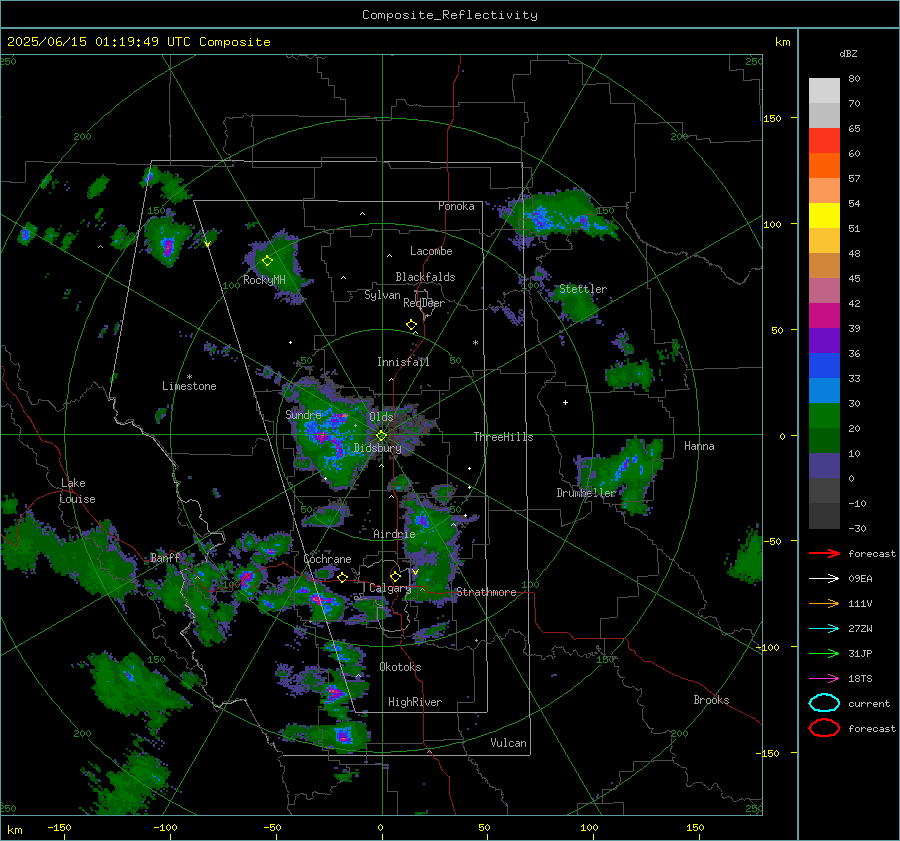Select the orange 60 dBZ color swatch

824,165
